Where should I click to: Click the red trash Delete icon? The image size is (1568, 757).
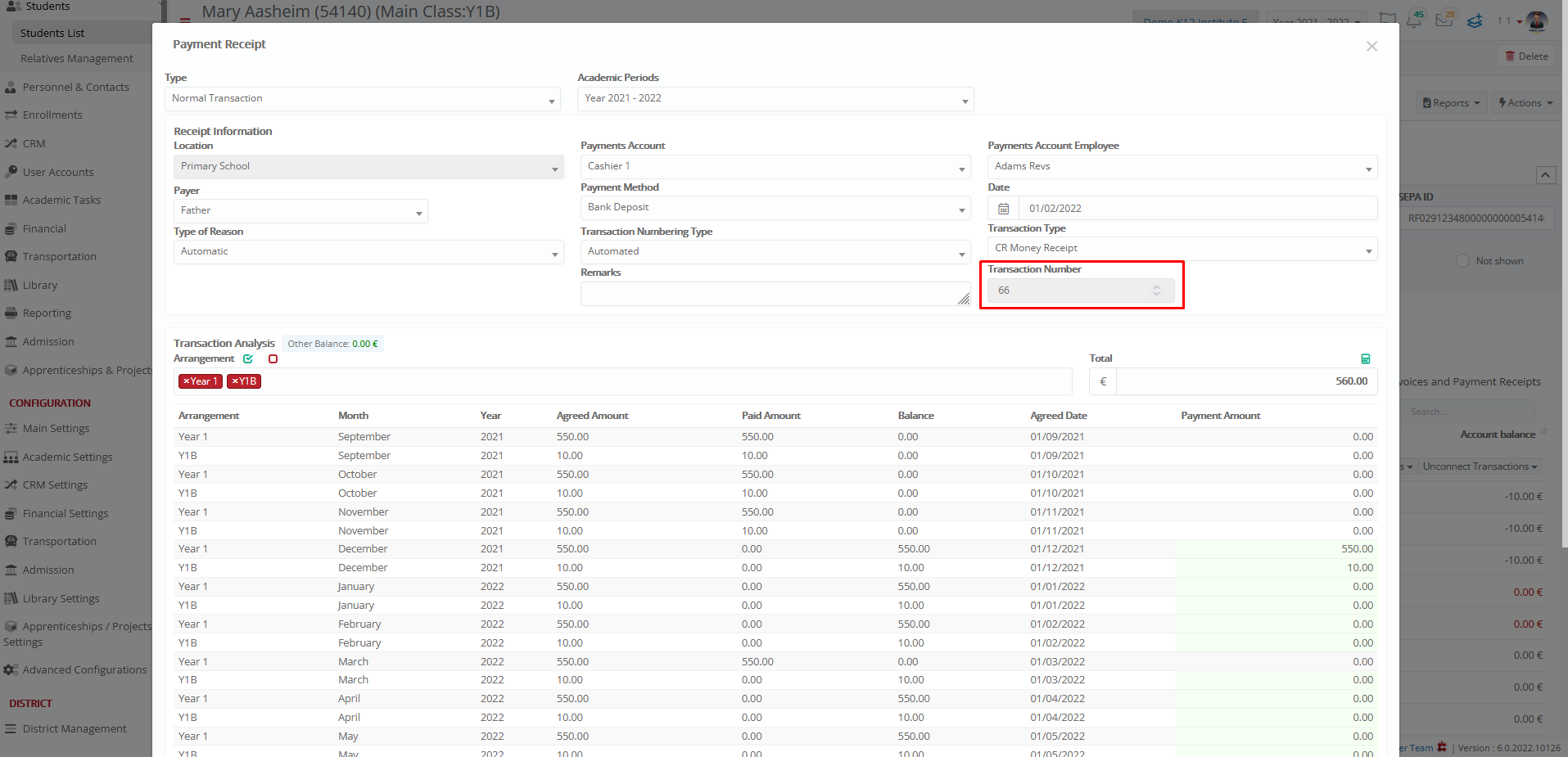1510,56
